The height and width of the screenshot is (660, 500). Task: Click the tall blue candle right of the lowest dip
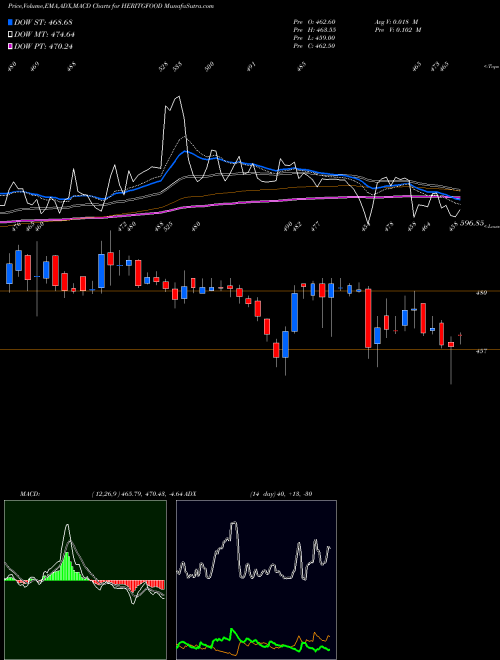click(x=295, y=312)
